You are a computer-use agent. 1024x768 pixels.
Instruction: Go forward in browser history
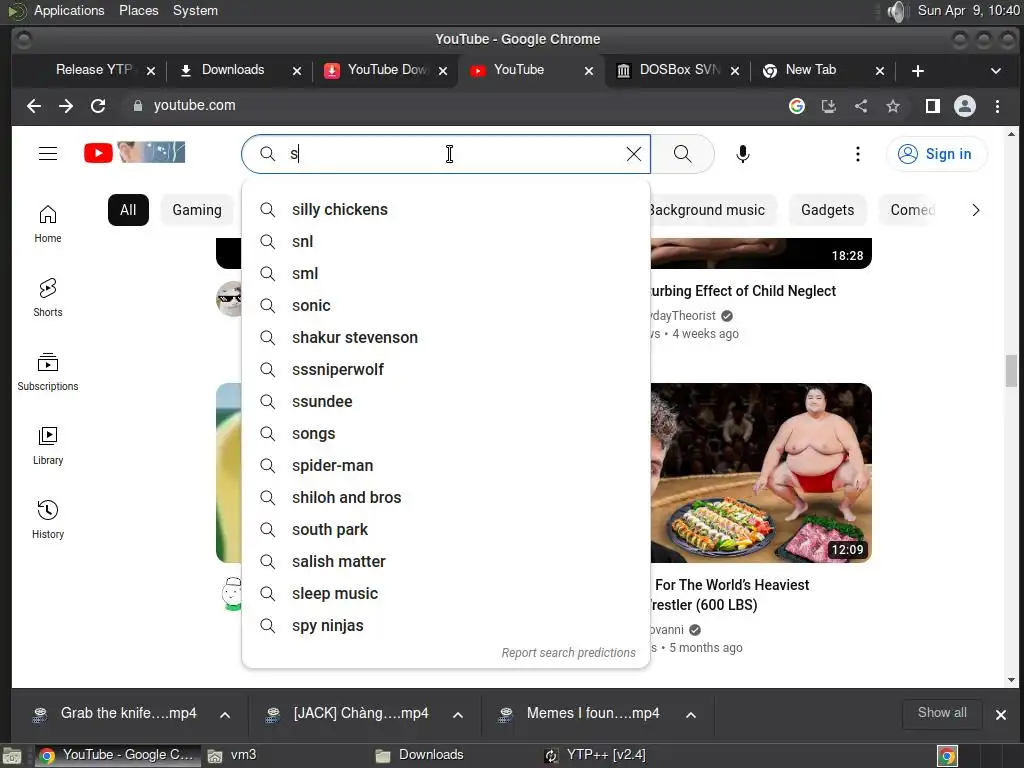pyautogui.click(x=66, y=106)
